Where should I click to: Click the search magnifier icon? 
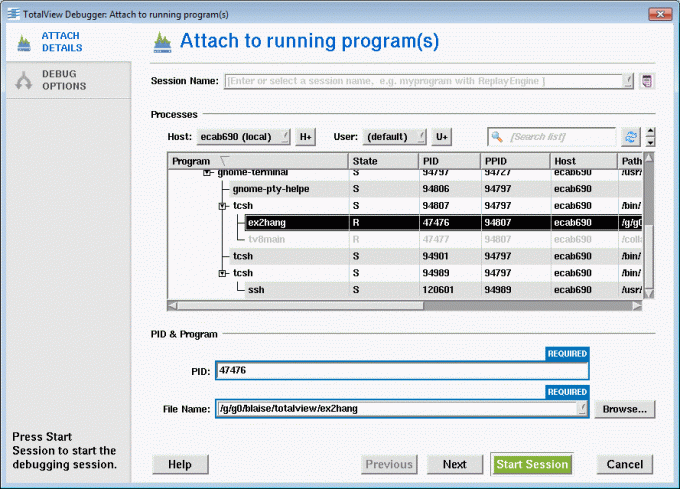(x=497, y=137)
